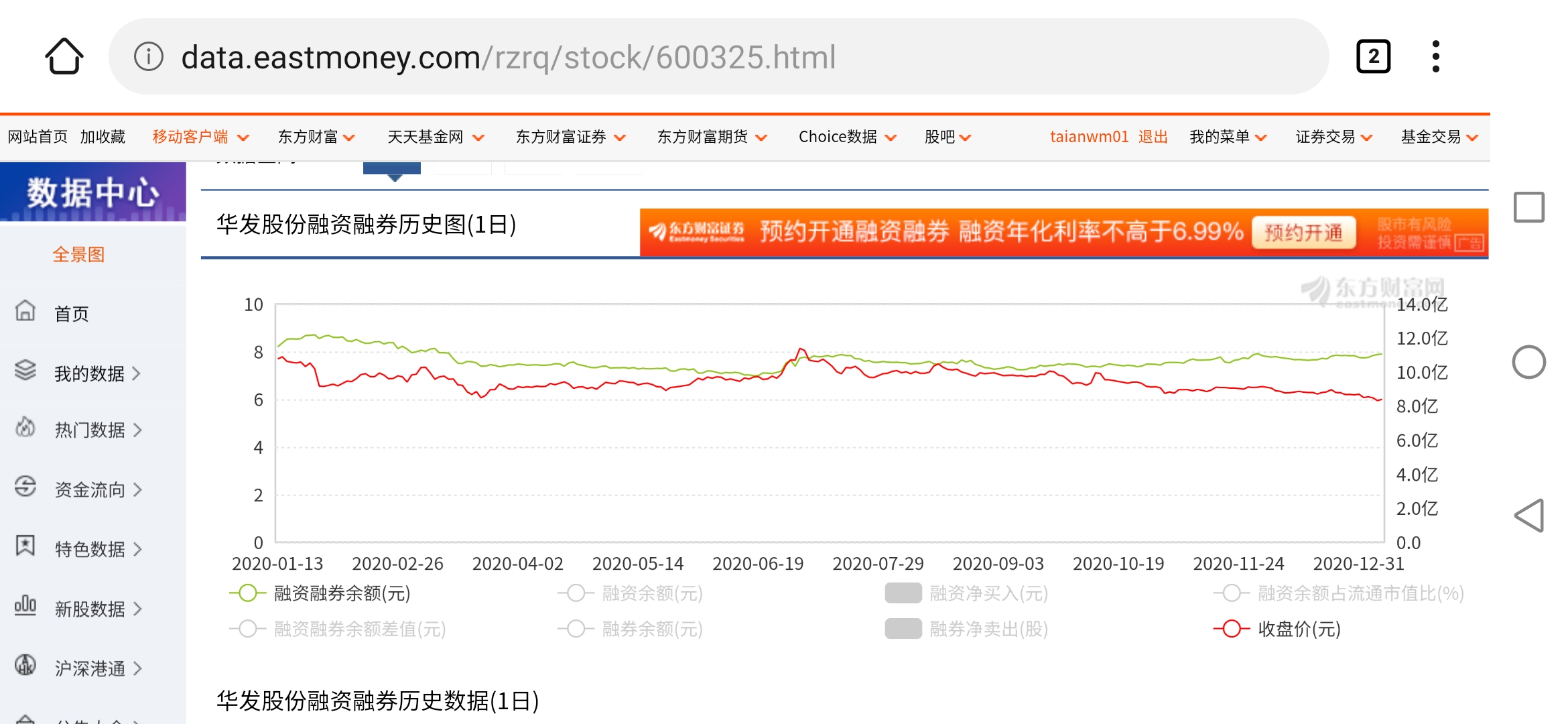The height and width of the screenshot is (724, 1568).
Task: Expand the 移动客户端 dropdown
Action: tap(200, 137)
